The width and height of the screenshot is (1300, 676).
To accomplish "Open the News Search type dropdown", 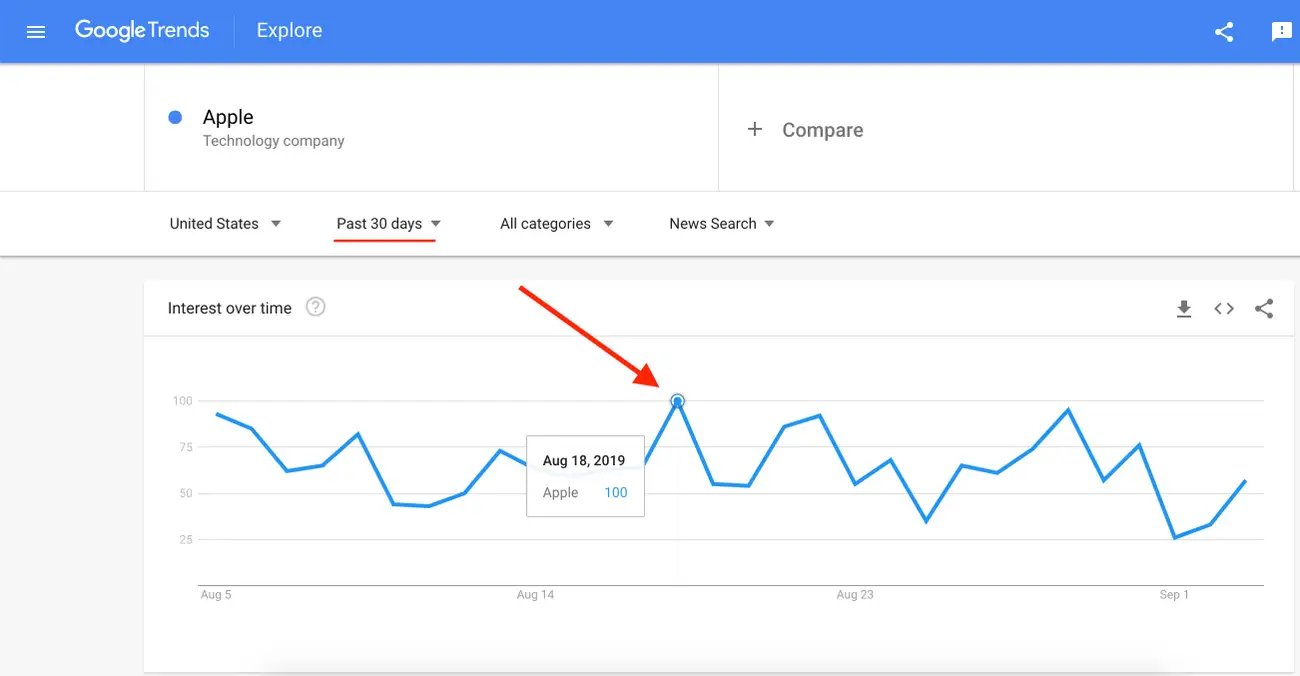I will pos(722,224).
